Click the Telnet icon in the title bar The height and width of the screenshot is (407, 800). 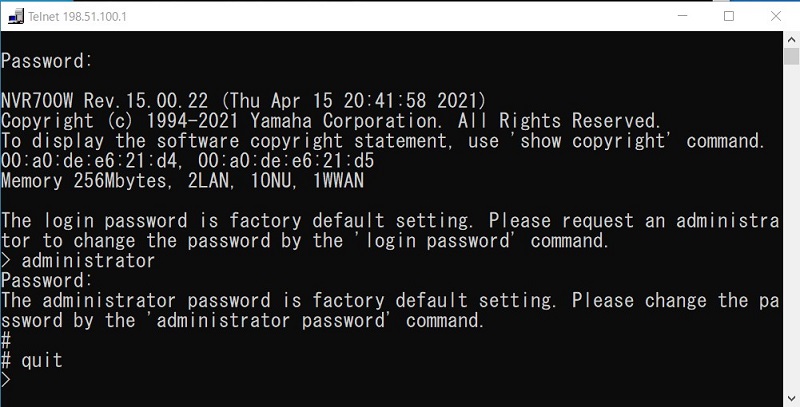tap(15, 17)
